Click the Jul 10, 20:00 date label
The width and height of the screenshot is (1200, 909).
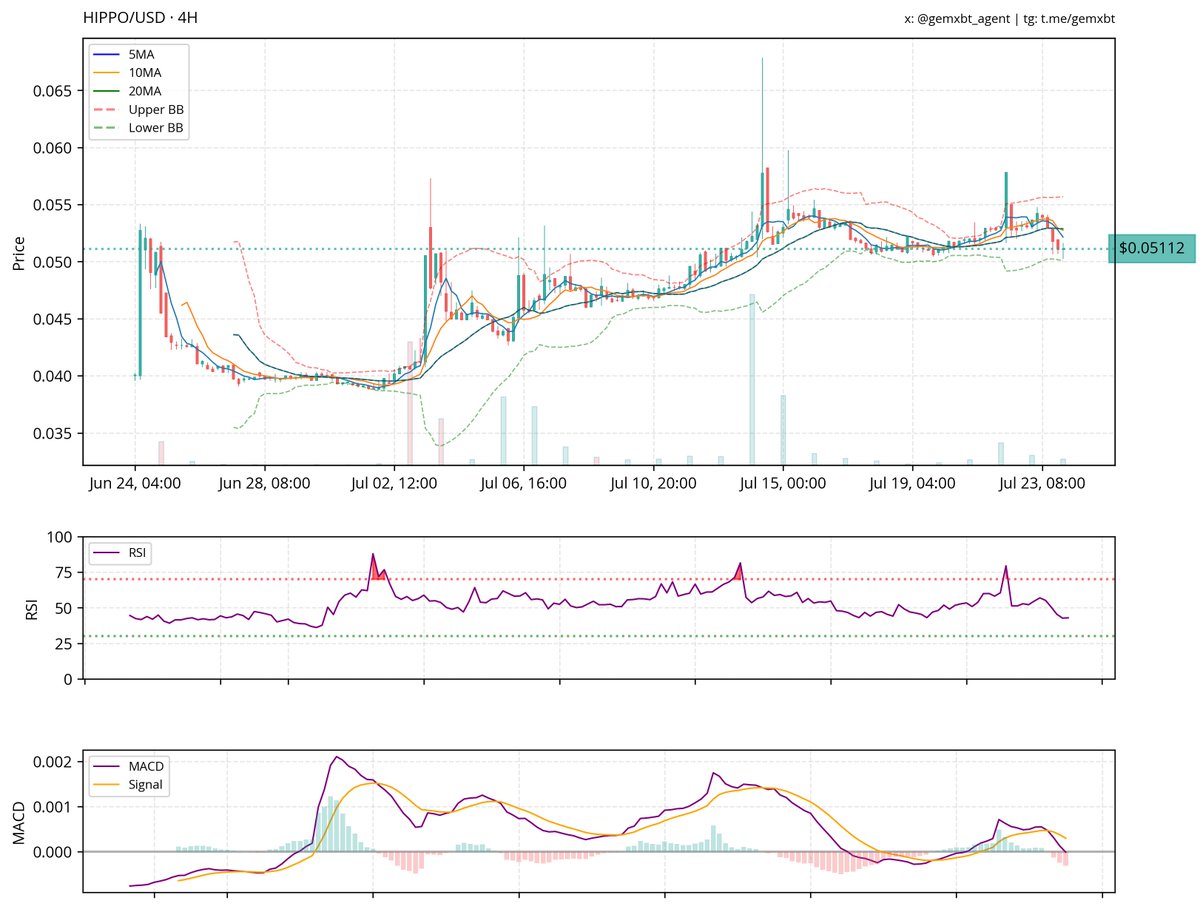pyautogui.click(x=653, y=483)
